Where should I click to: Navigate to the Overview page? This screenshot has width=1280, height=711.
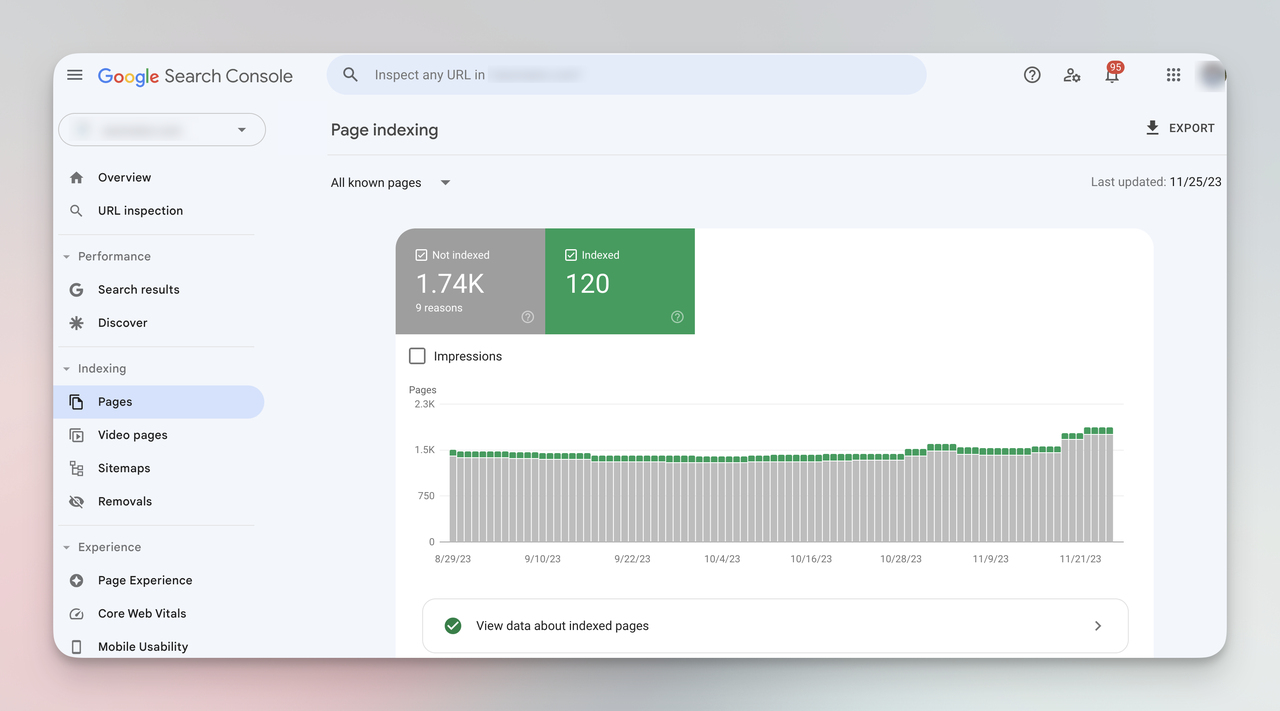point(124,178)
